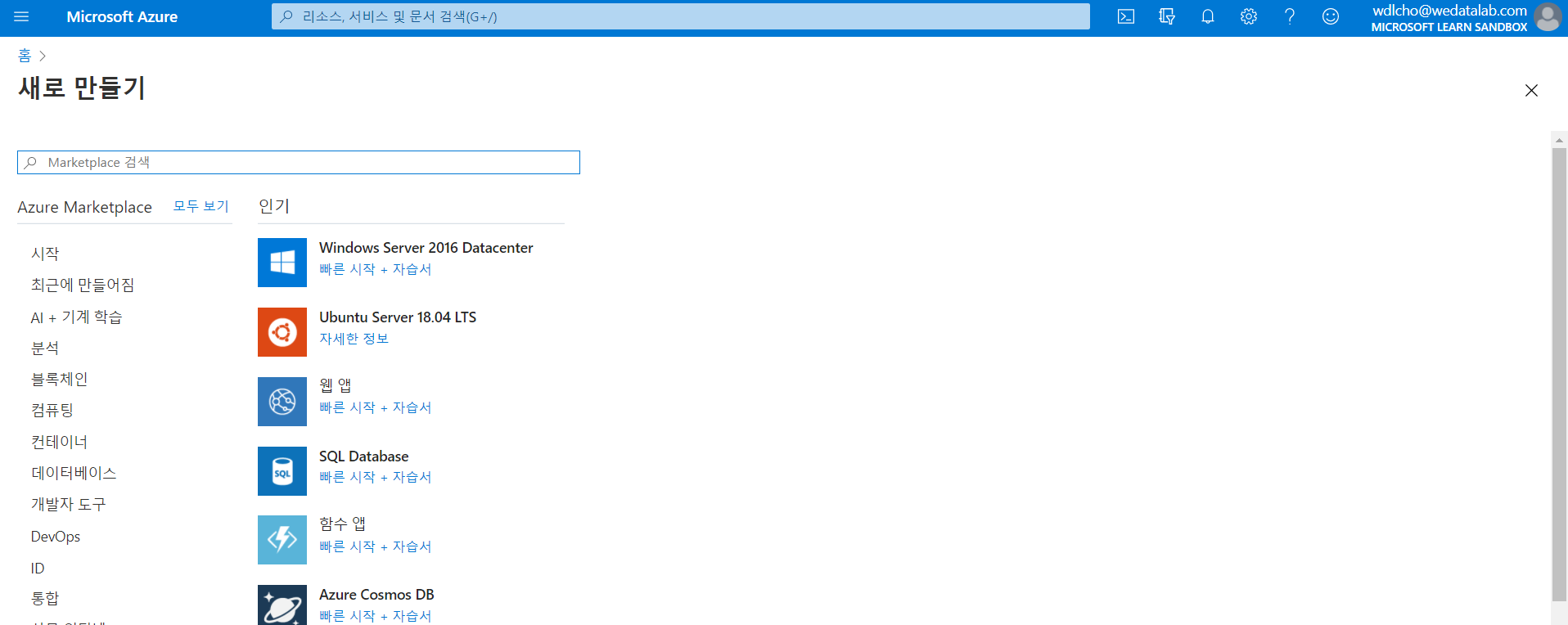Image resolution: width=1568 pixels, height=625 pixels.
Task: Select the 컨테이너 category
Action: 60,442
